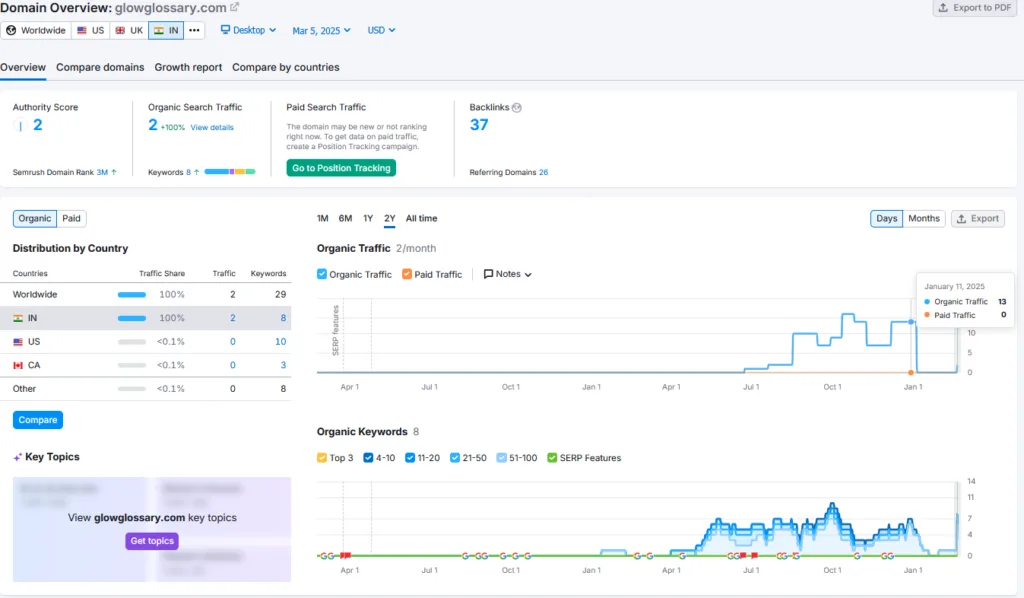The image size is (1024, 598).
Task: Select the Paid toggle button
Action: pyautogui.click(x=71, y=219)
